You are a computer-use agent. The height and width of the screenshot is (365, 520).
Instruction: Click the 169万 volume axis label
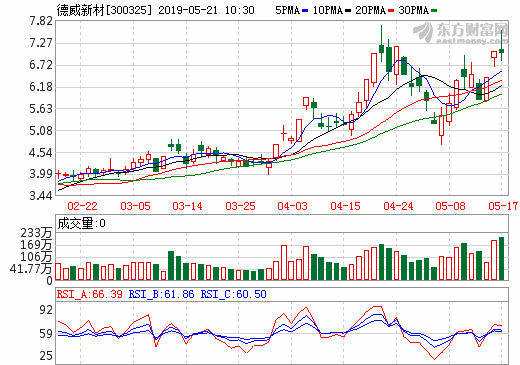click(36, 245)
